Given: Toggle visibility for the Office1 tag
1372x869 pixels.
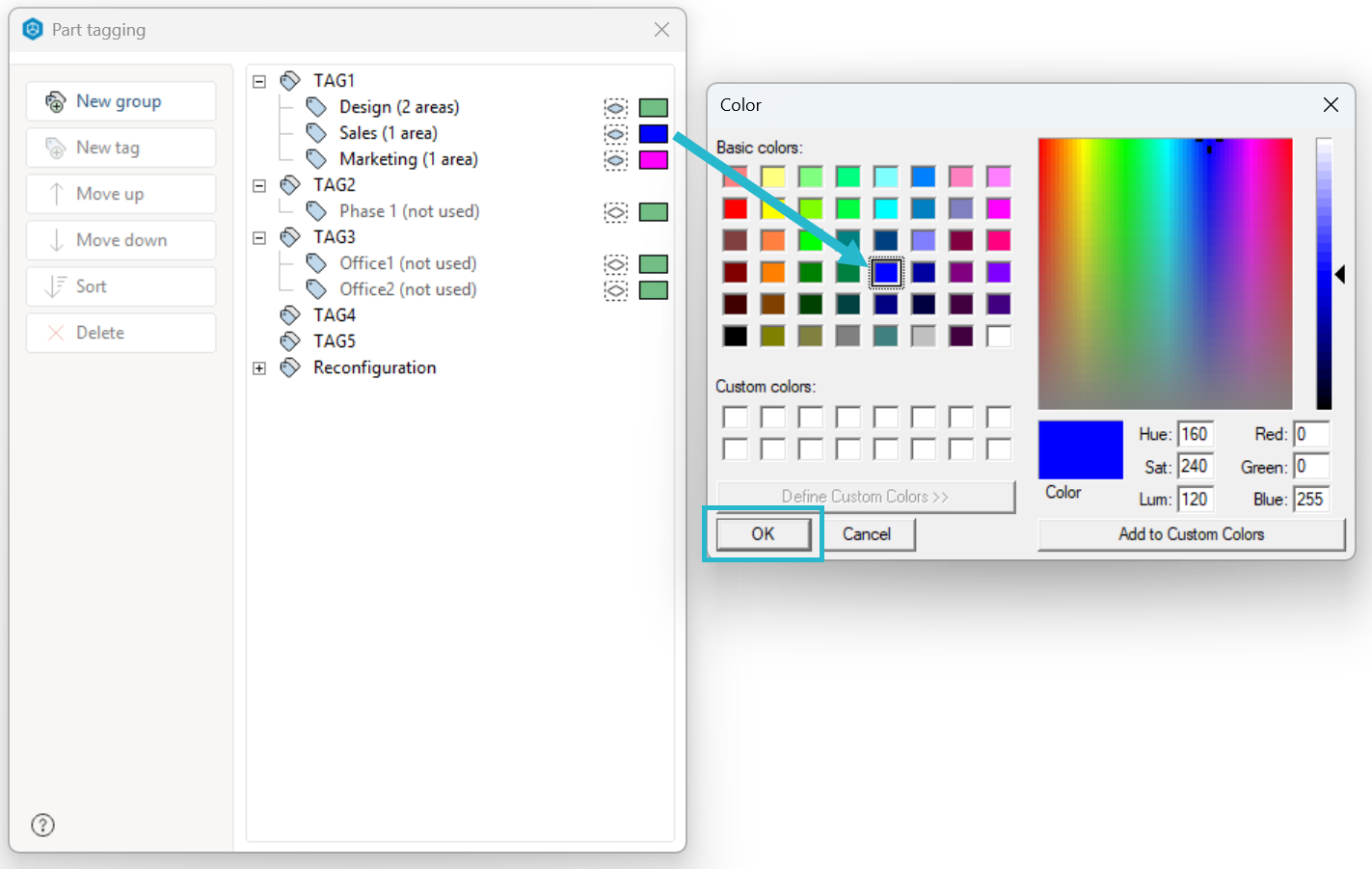Looking at the screenshot, I should pos(616,264).
